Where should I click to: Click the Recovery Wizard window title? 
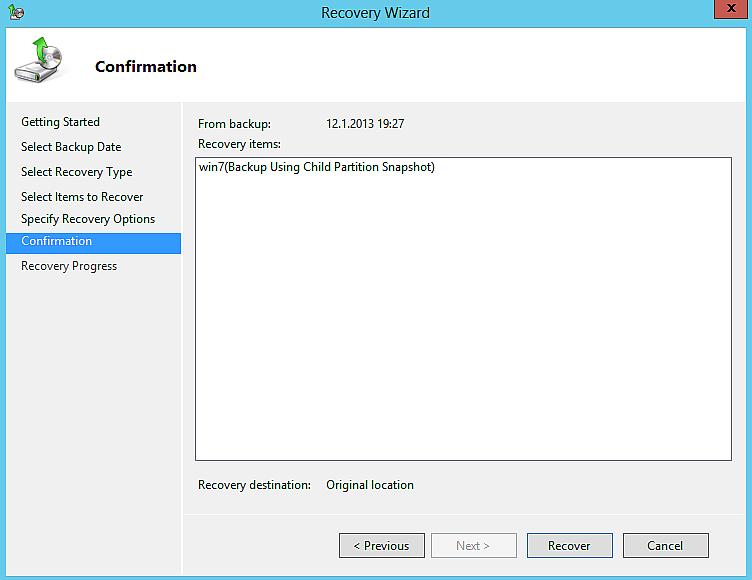[x=376, y=12]
